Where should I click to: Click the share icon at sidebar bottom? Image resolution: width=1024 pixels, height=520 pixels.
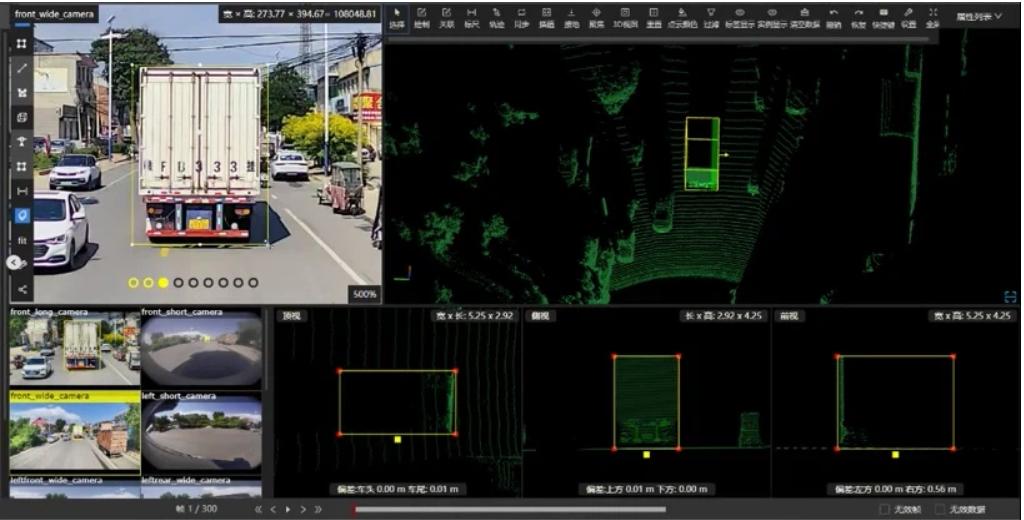[x=22, y=289]
